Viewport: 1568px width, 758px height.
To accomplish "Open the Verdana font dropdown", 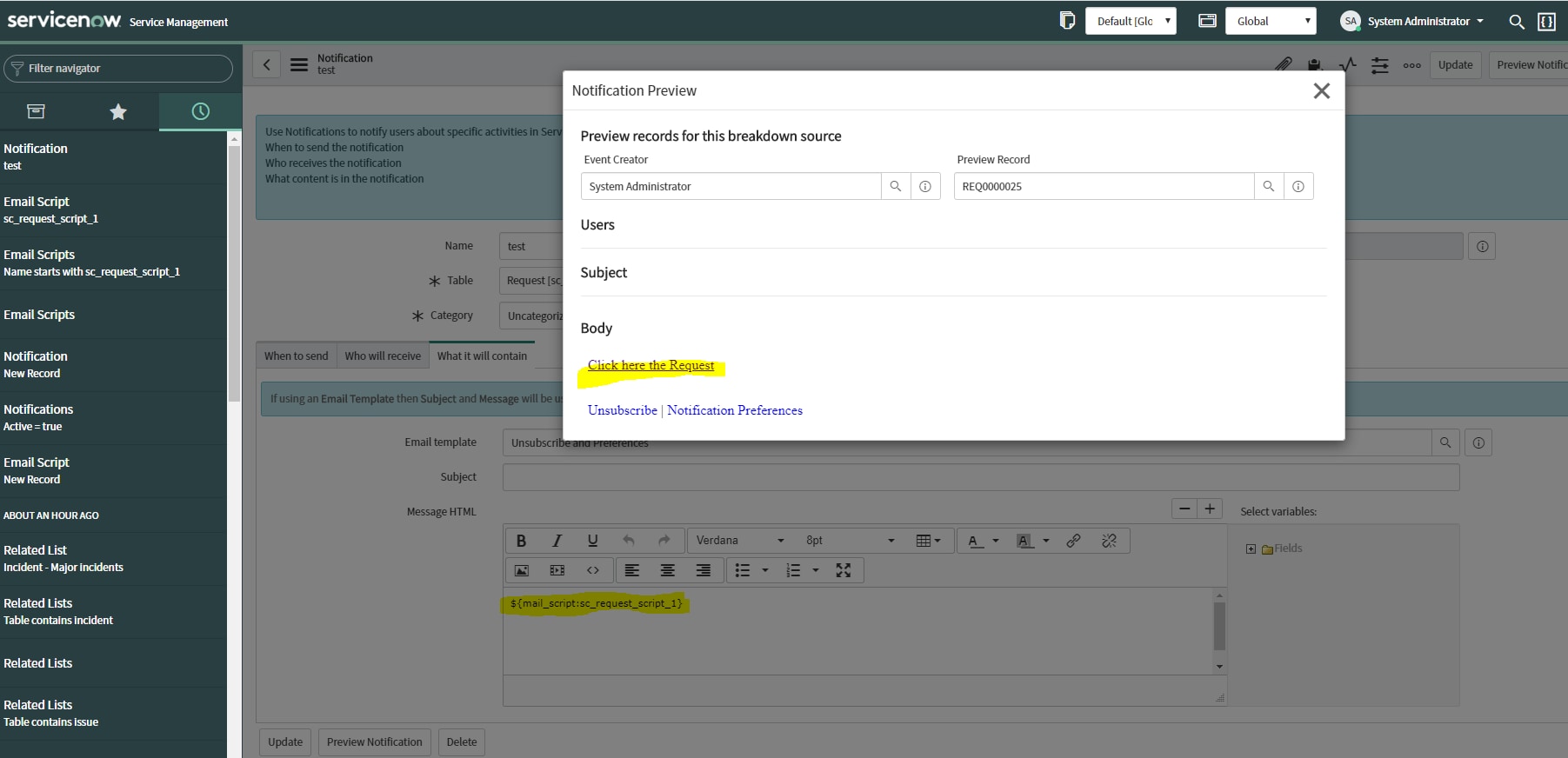I will click(740, 541).
